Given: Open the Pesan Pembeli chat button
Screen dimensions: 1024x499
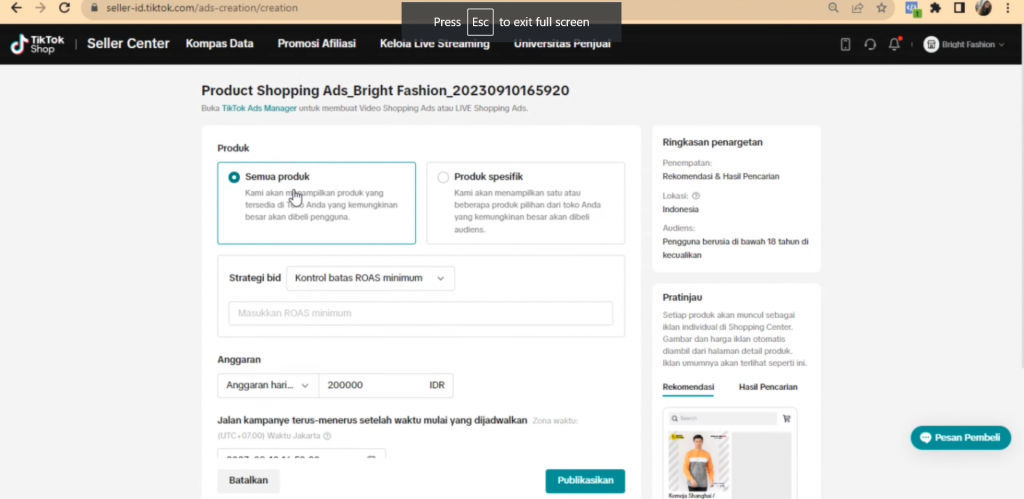Looking at the screenshot, I should pyautogui.click(x=960, y=438).
